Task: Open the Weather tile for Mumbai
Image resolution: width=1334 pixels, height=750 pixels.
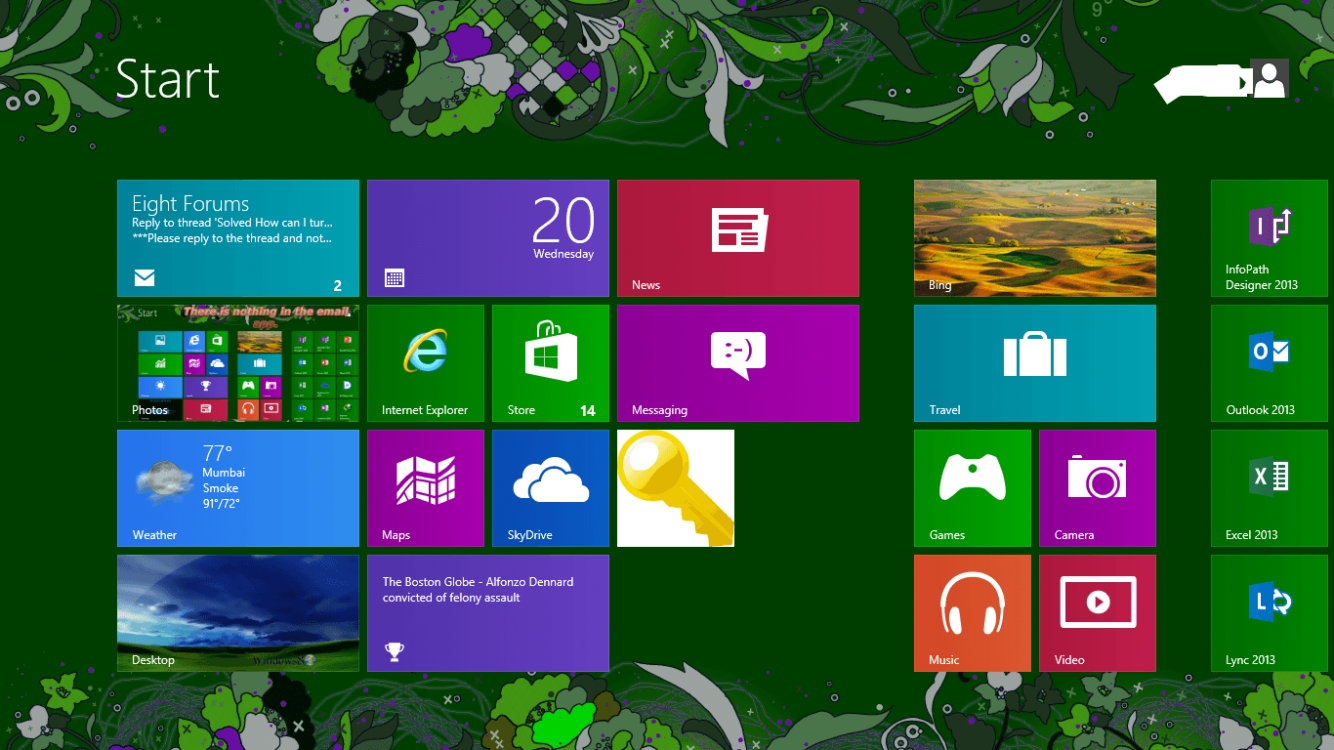Action: [238, 488]
